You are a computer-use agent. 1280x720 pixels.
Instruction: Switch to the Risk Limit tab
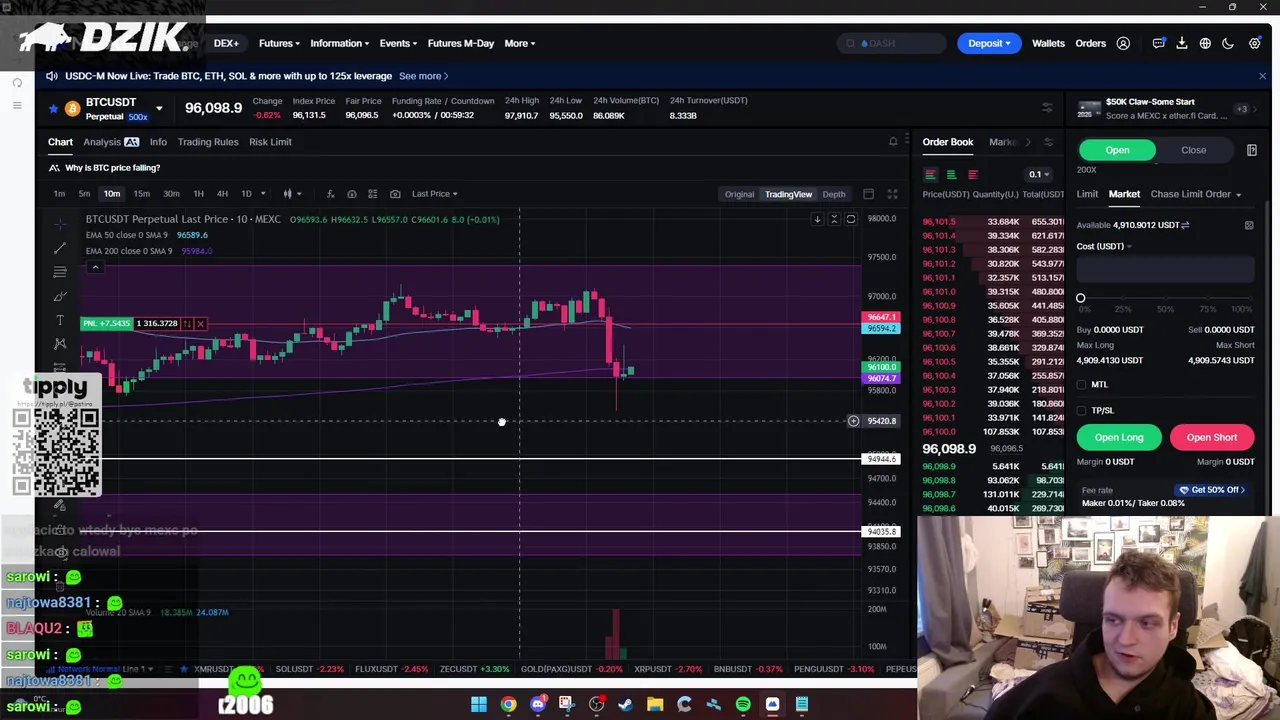pos(270,142)
